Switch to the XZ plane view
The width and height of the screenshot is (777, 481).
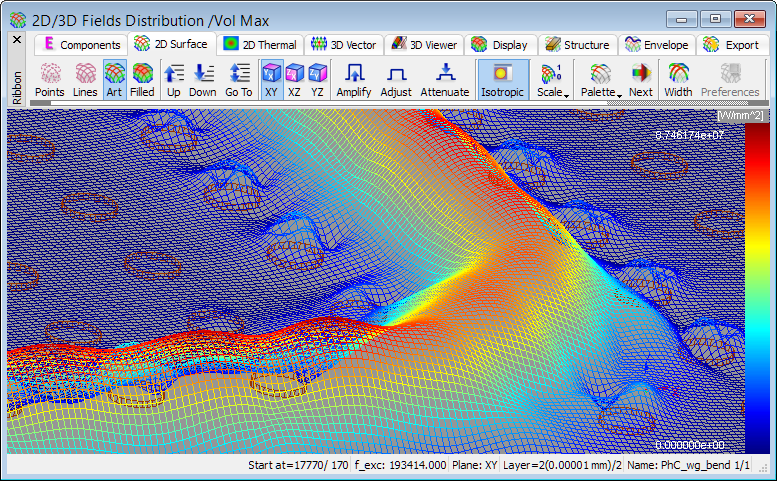point(295,80)
